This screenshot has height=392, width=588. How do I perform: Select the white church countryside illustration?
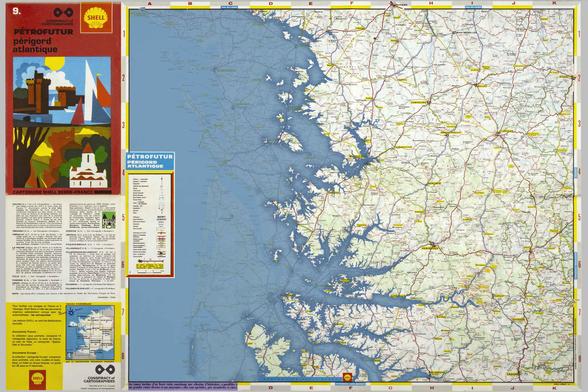coord(62,157)
